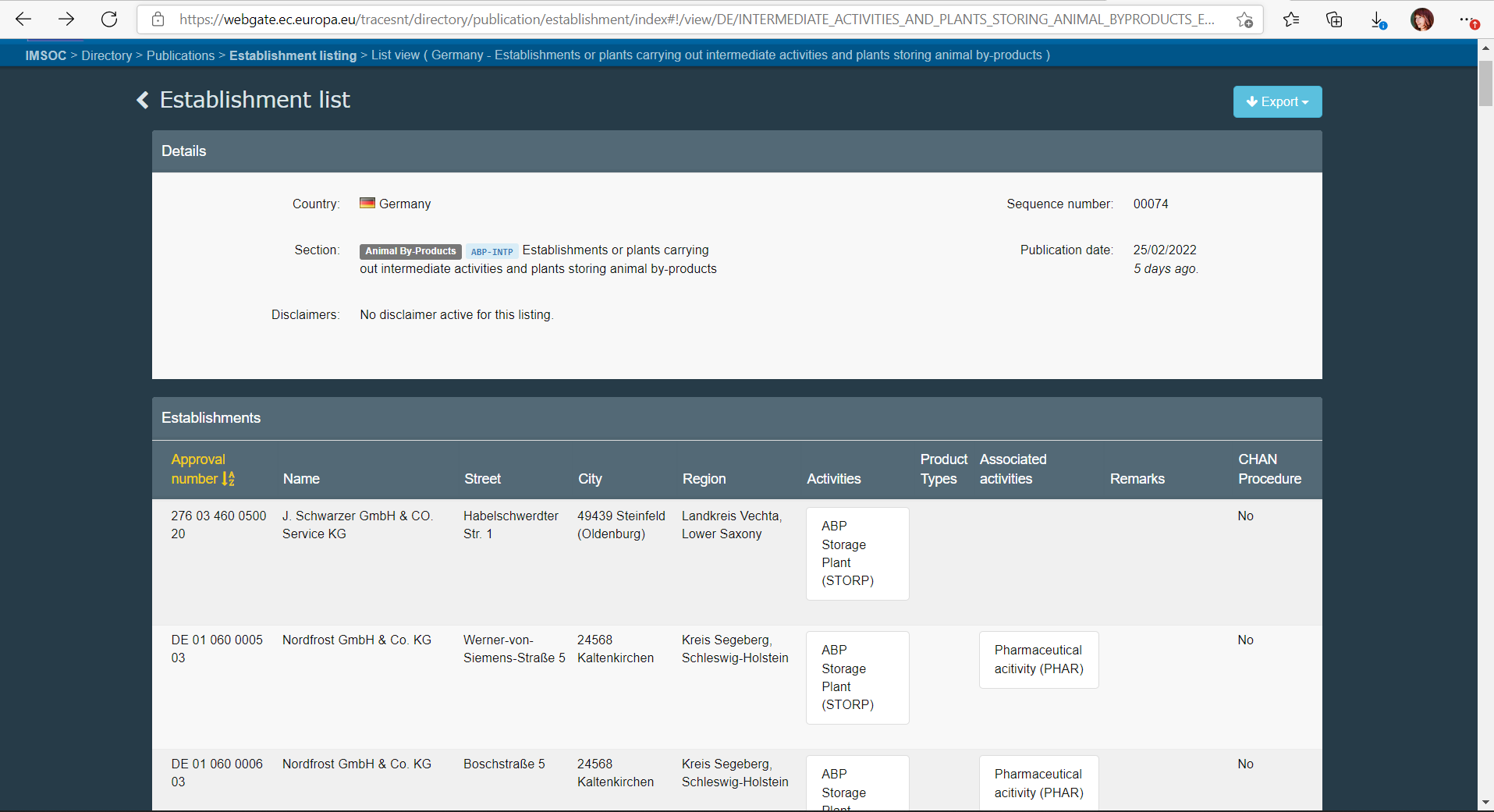Click the Establishments panel header

736,418
